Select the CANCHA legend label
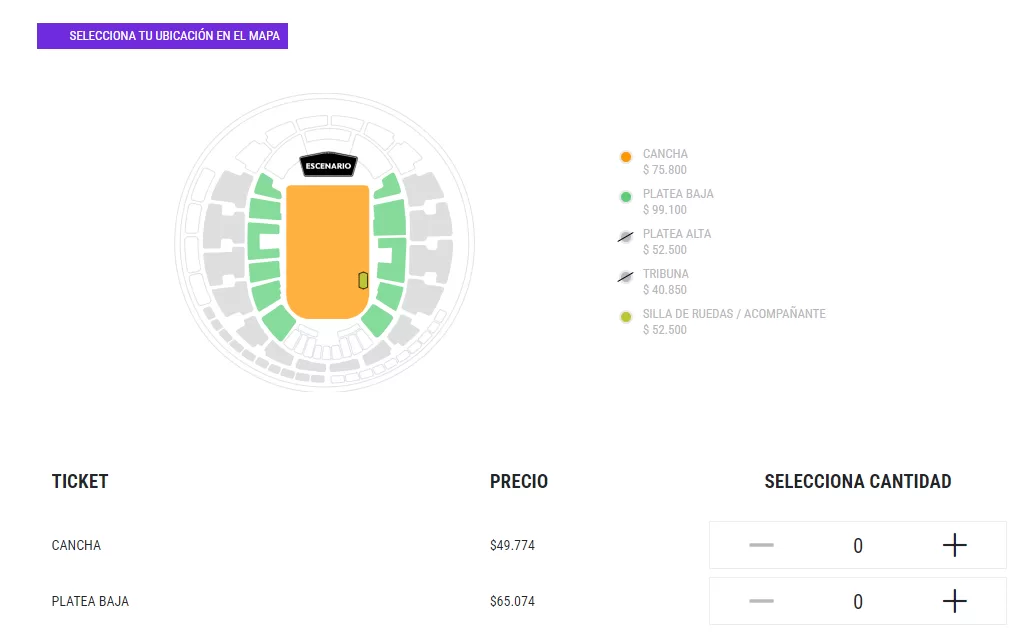 coord(665,154)
